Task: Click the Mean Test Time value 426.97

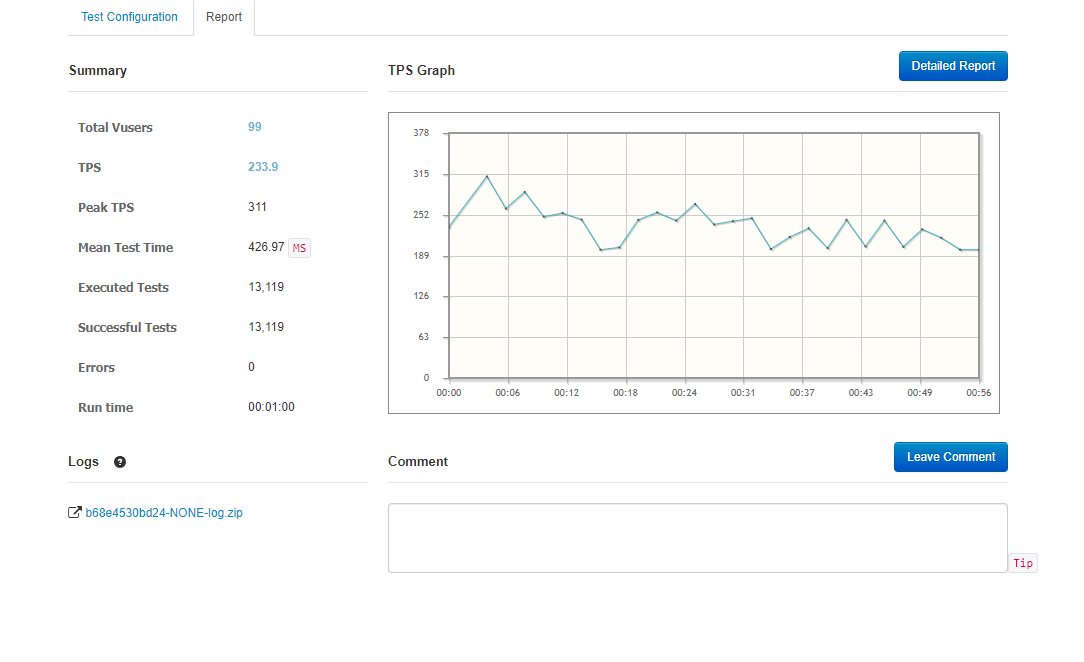Action: pyautogui.click(x=266, y=247)
